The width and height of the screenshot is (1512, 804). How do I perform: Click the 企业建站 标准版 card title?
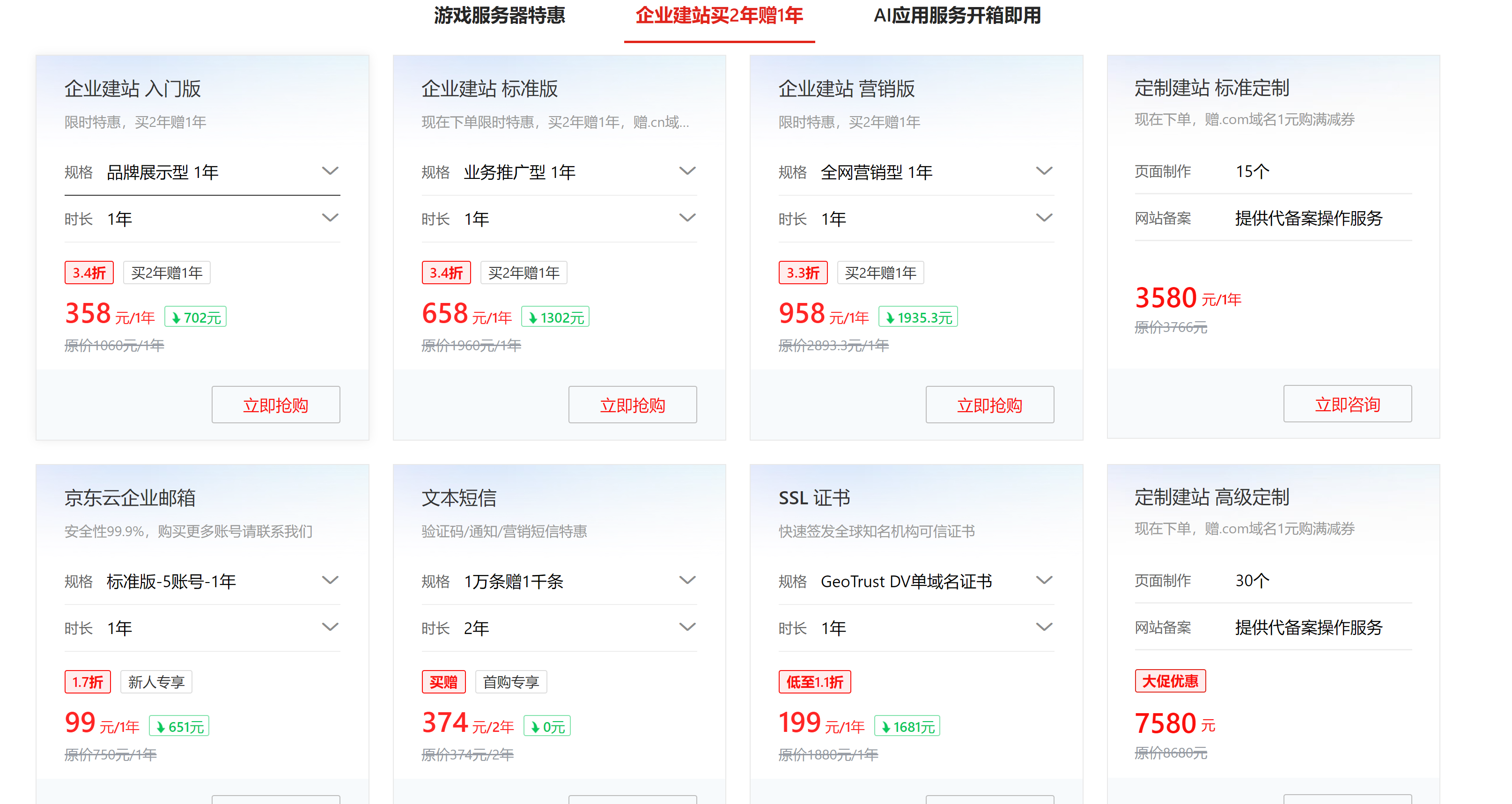489,89
